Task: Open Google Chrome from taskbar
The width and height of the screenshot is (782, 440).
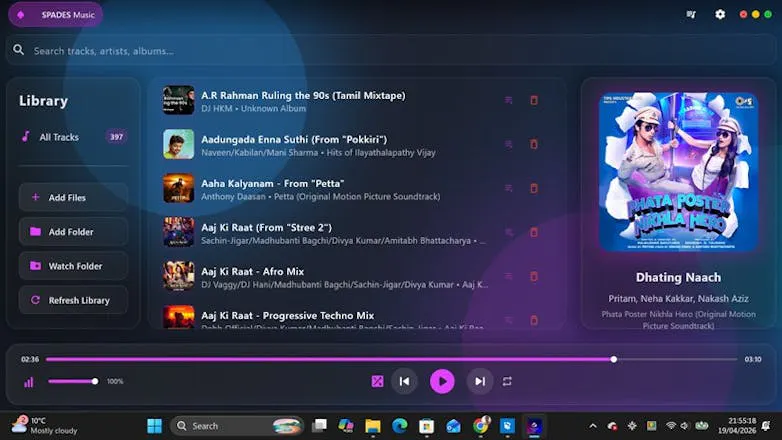Action: [x=481, y=426]
